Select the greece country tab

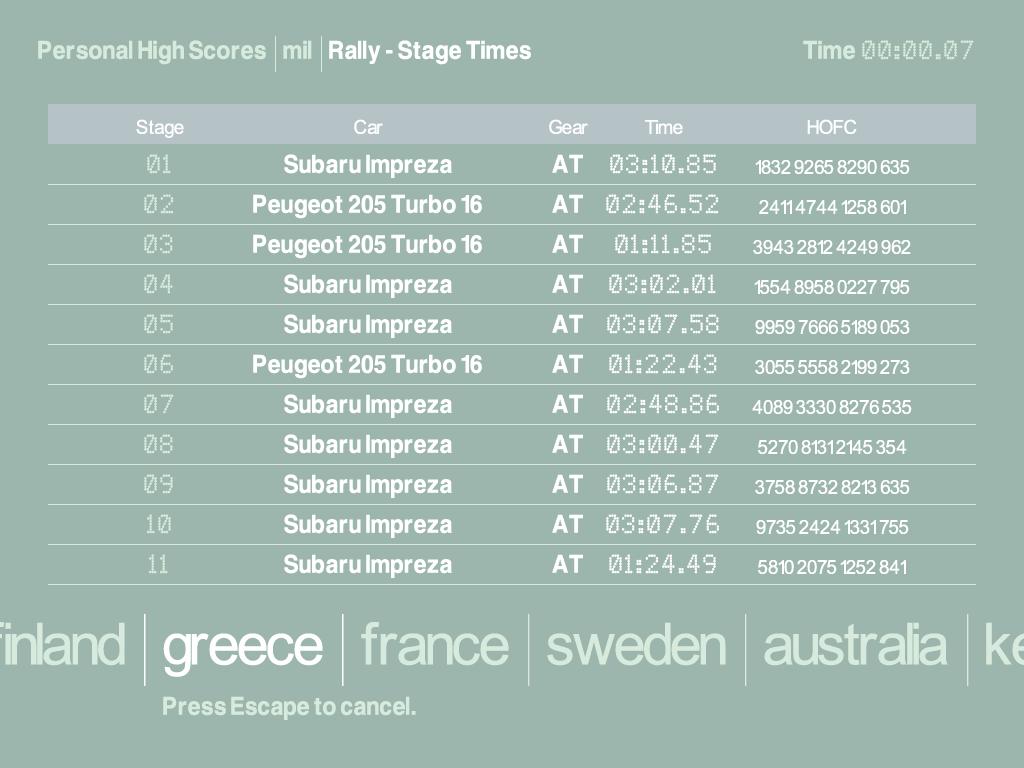(x=242, y=647)
